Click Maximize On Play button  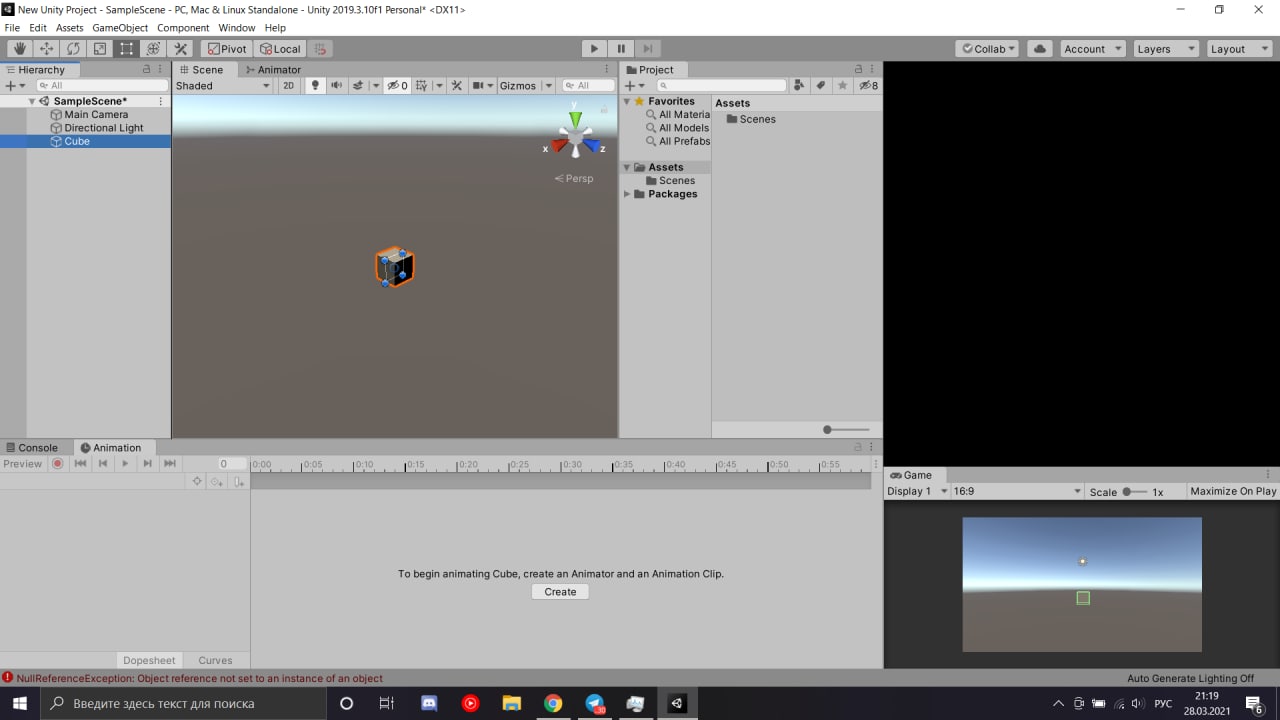click(1233, 491)
